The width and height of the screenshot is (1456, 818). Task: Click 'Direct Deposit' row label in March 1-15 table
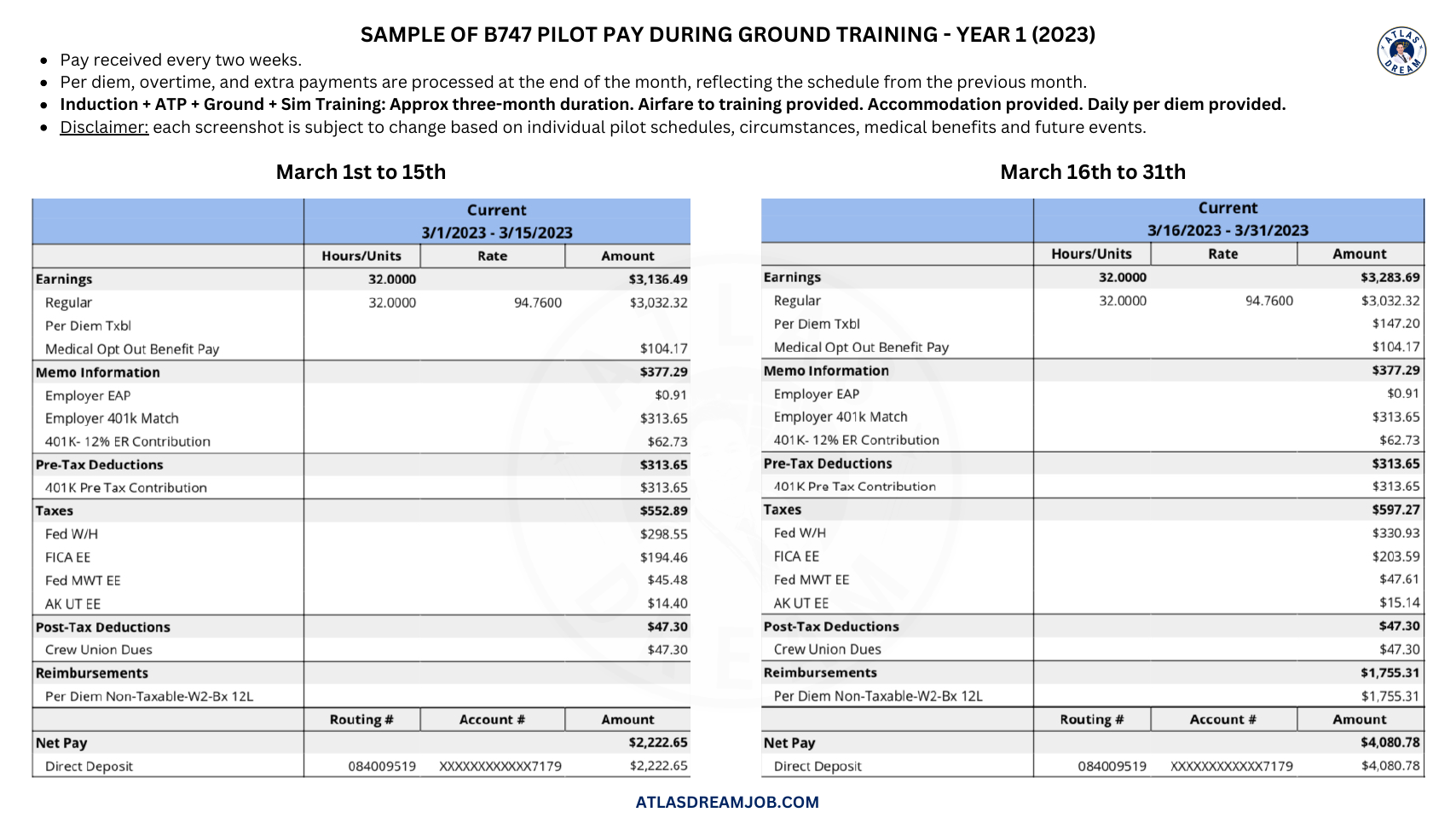point(89,766)
